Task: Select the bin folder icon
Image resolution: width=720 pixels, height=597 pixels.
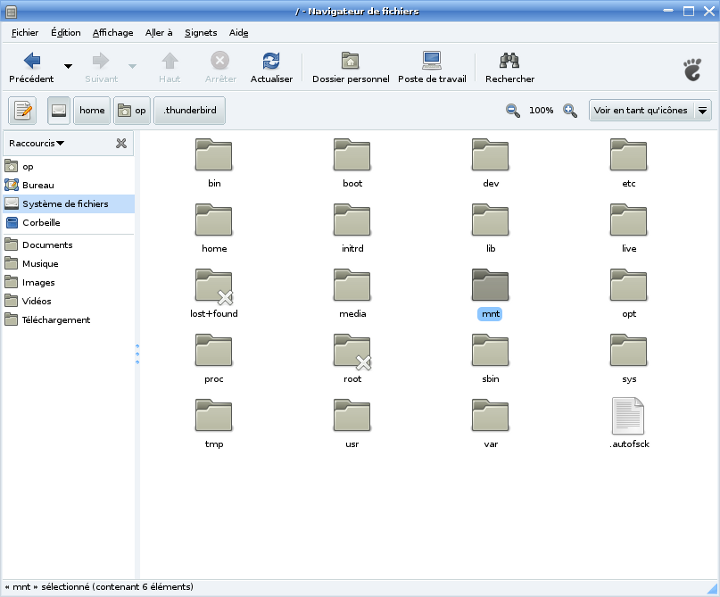Action: tap(214, 155)
